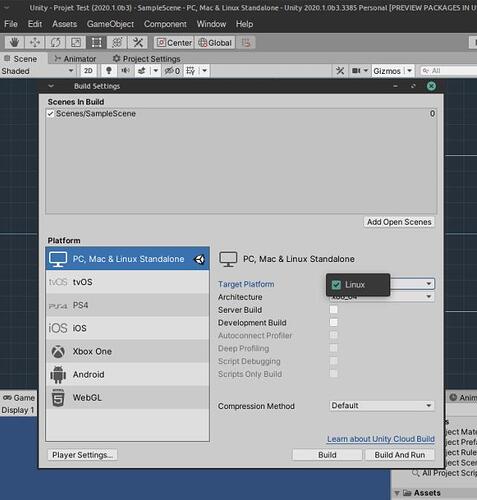
Task: Open Assets menu
Action: 64,24
